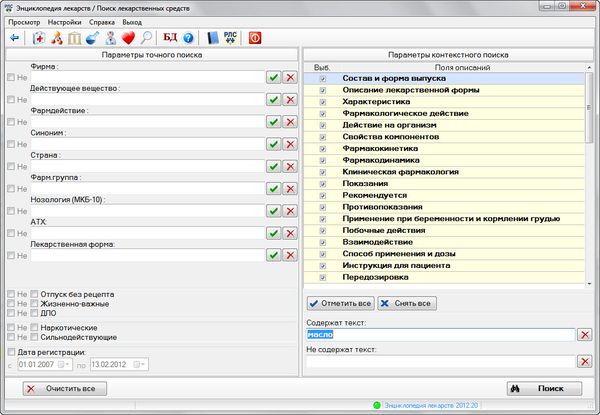
Task: Open the Справка menu
Action: pos(103,21)
